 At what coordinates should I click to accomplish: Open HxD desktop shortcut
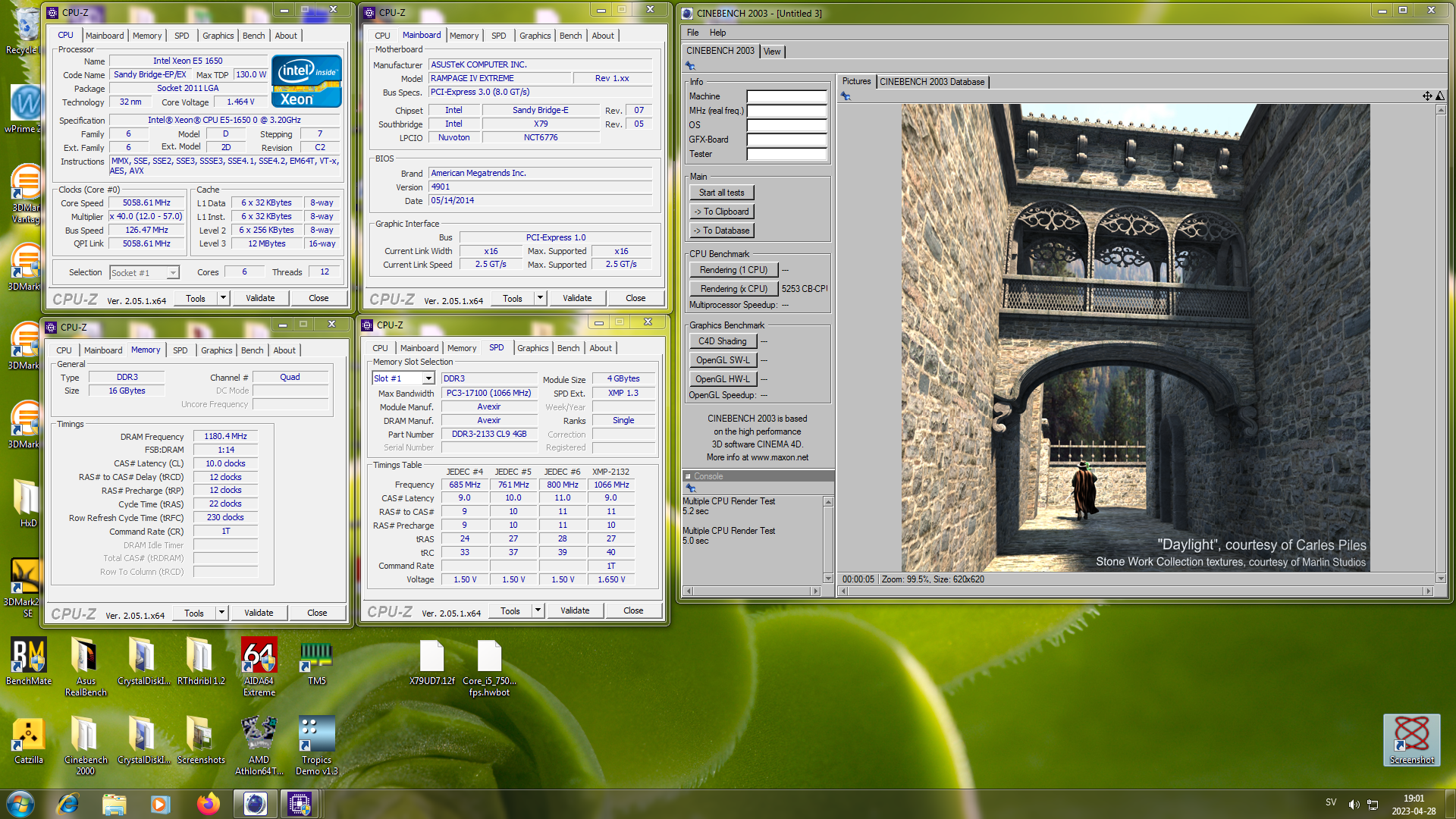pyautogui.click(x=27, y=502)
